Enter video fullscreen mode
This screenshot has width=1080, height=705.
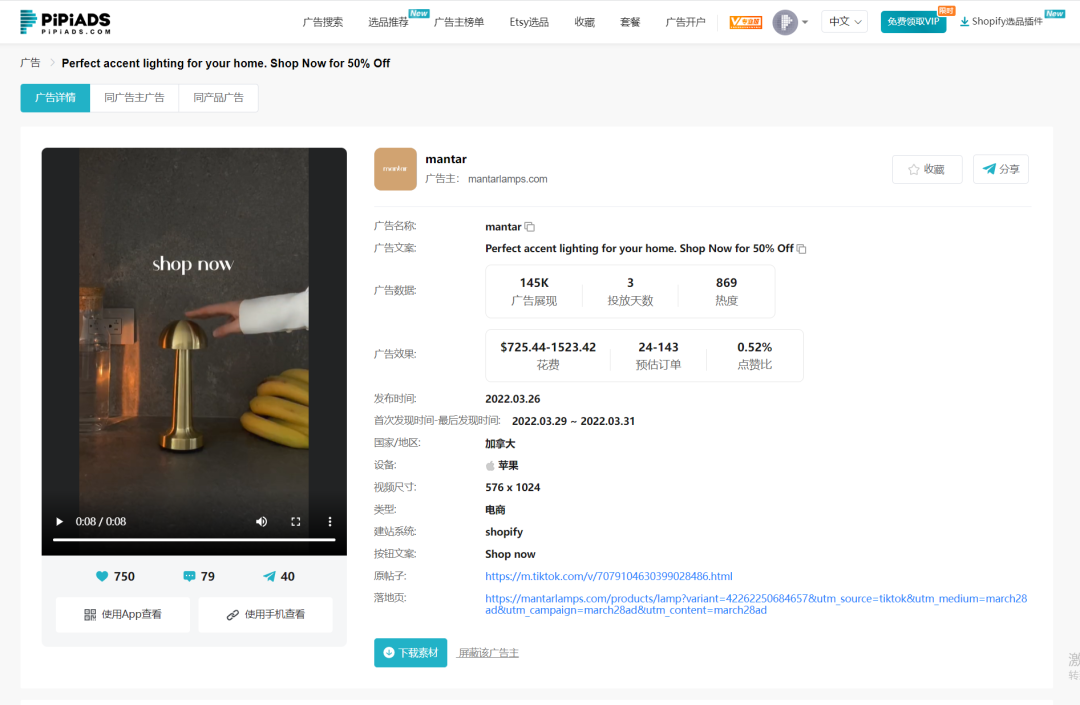pos(295,522)
